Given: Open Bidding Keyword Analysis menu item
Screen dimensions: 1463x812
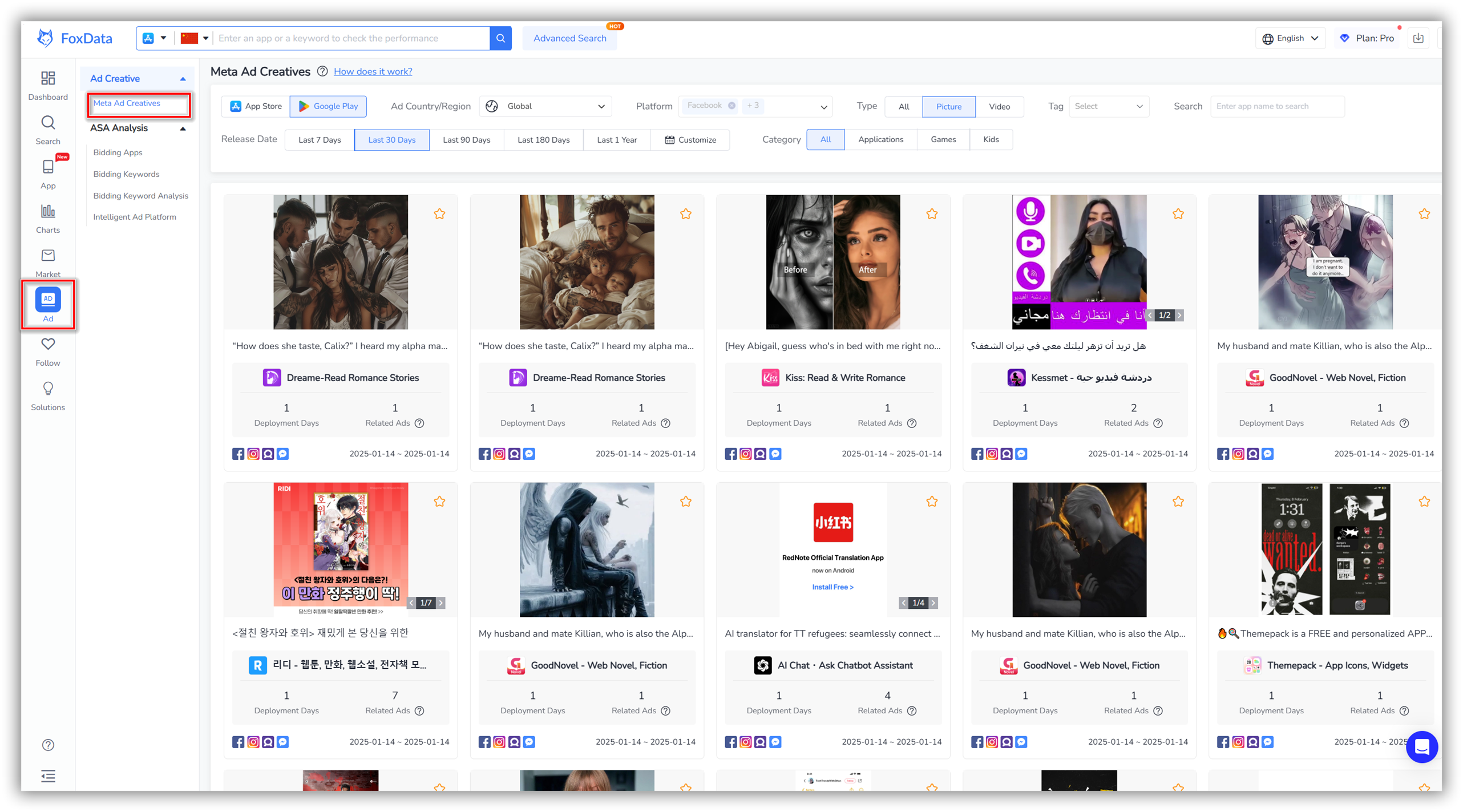Looking at the screenshot, I should [141, 196].
